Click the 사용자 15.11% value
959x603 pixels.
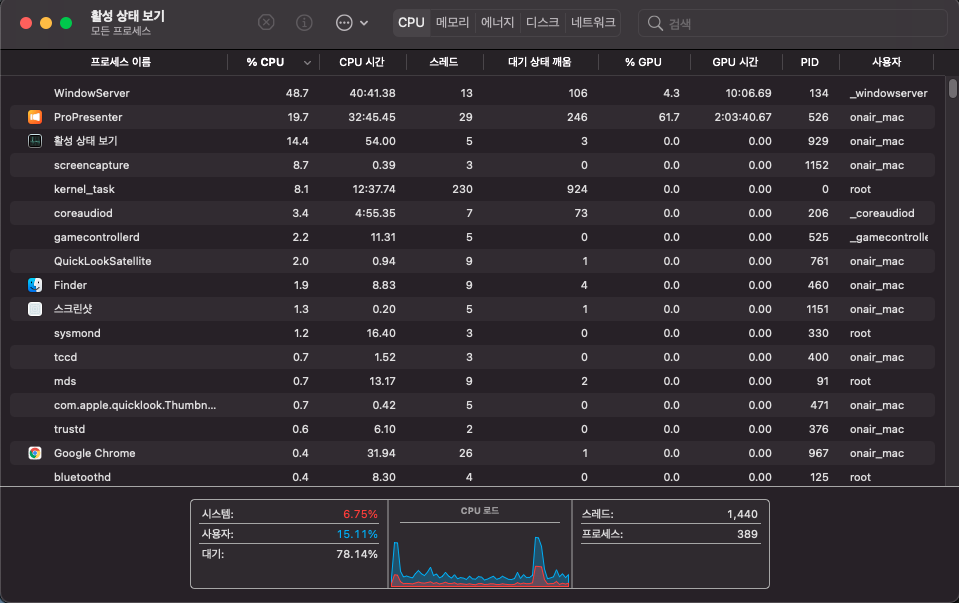click(x=357, y=534)
